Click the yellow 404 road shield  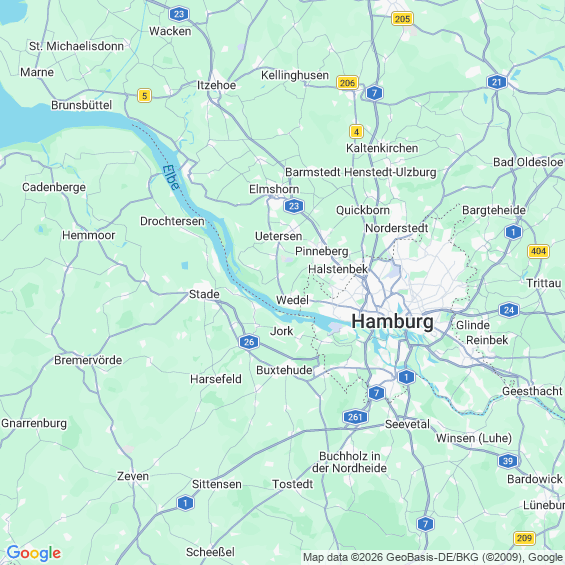538,251
